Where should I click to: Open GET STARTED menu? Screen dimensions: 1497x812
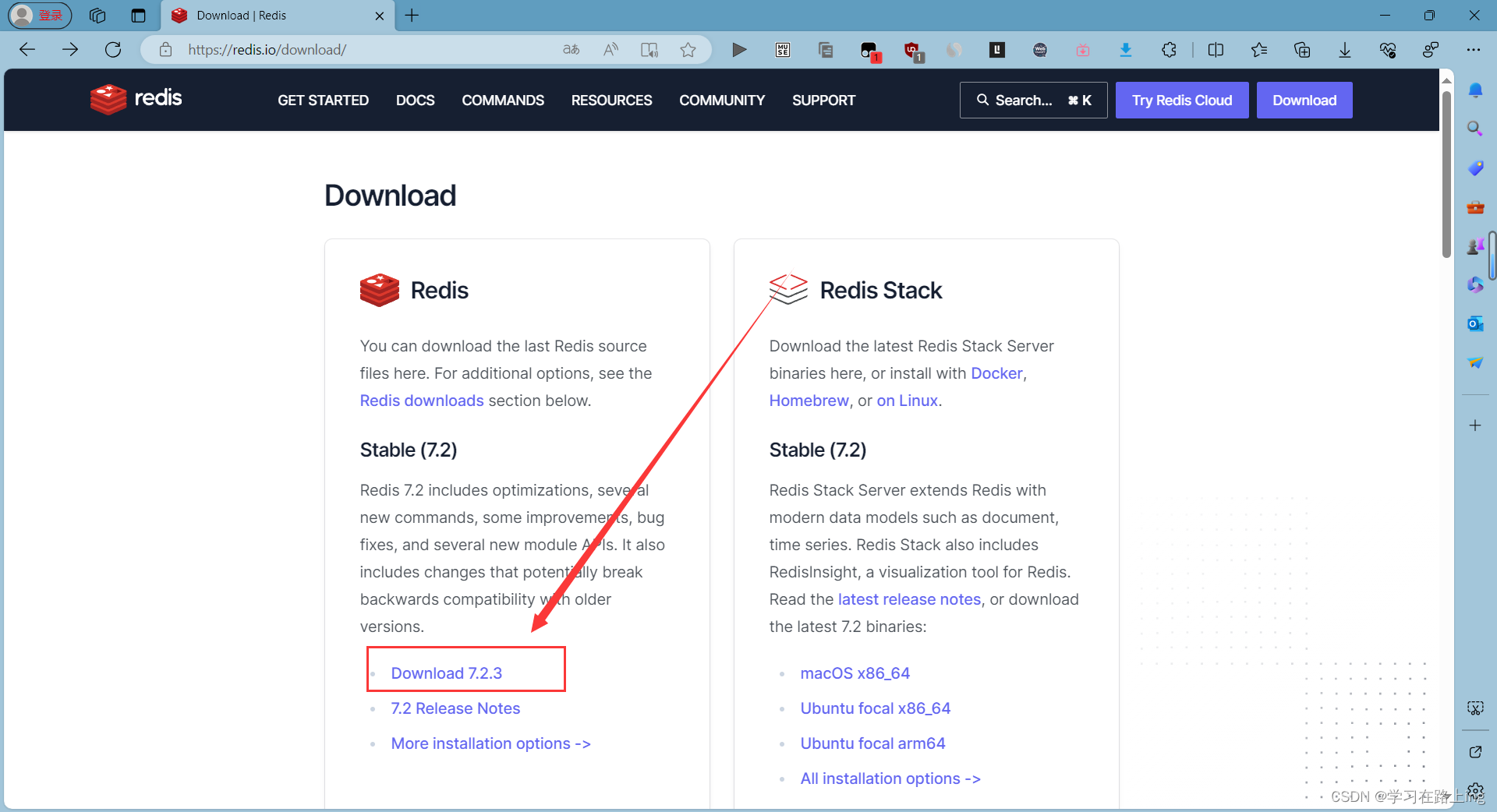(x=323, y=101)
